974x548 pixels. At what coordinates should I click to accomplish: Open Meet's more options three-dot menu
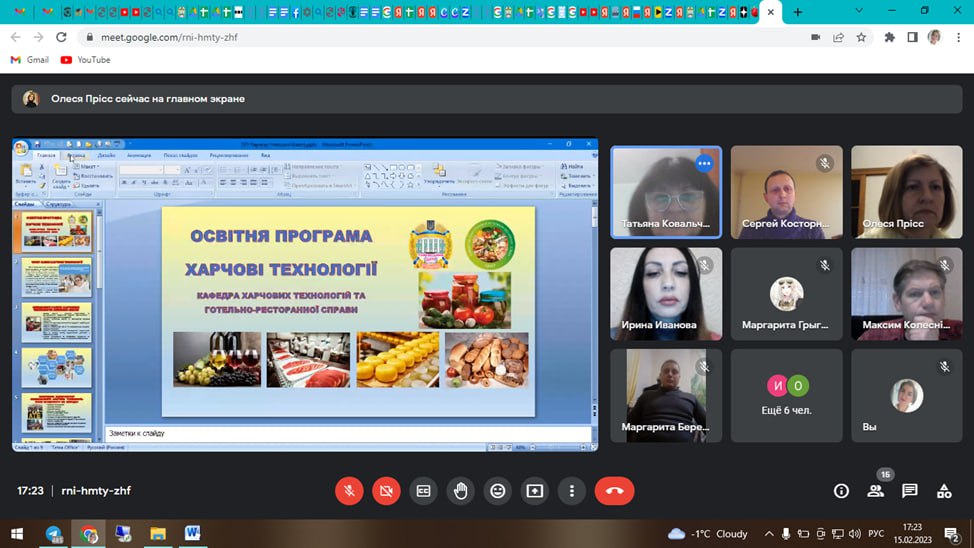[x=572, y=491]
